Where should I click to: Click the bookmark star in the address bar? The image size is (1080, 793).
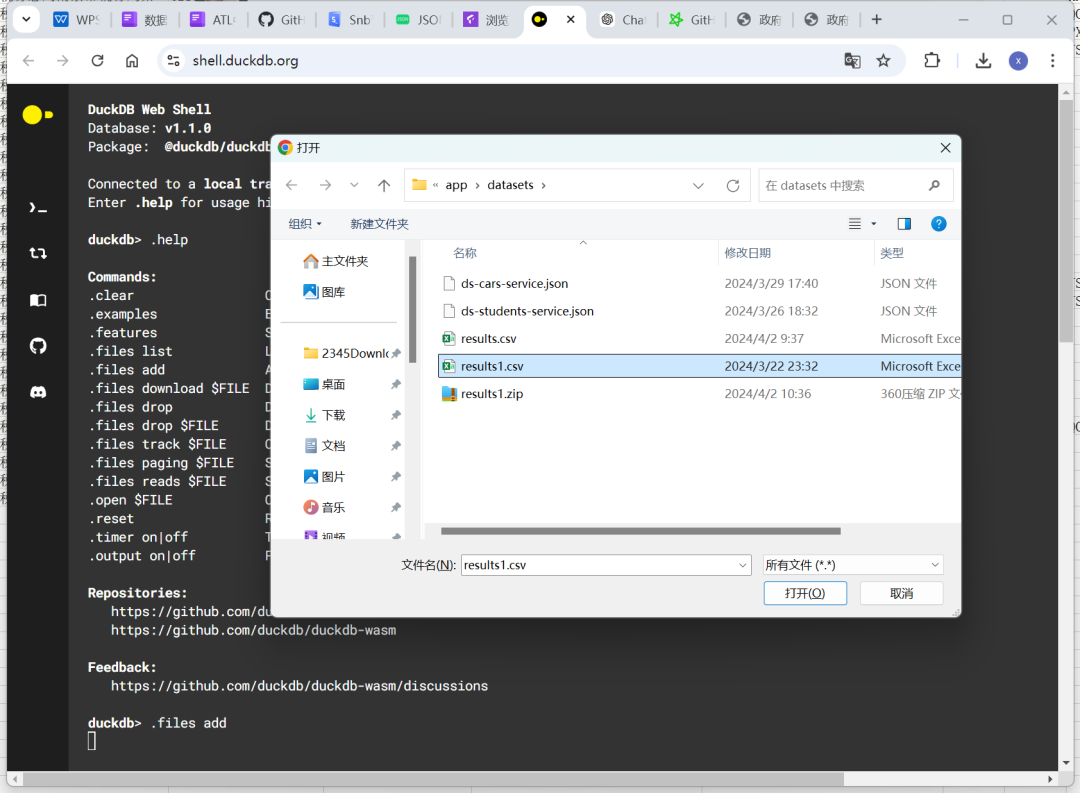885,61
